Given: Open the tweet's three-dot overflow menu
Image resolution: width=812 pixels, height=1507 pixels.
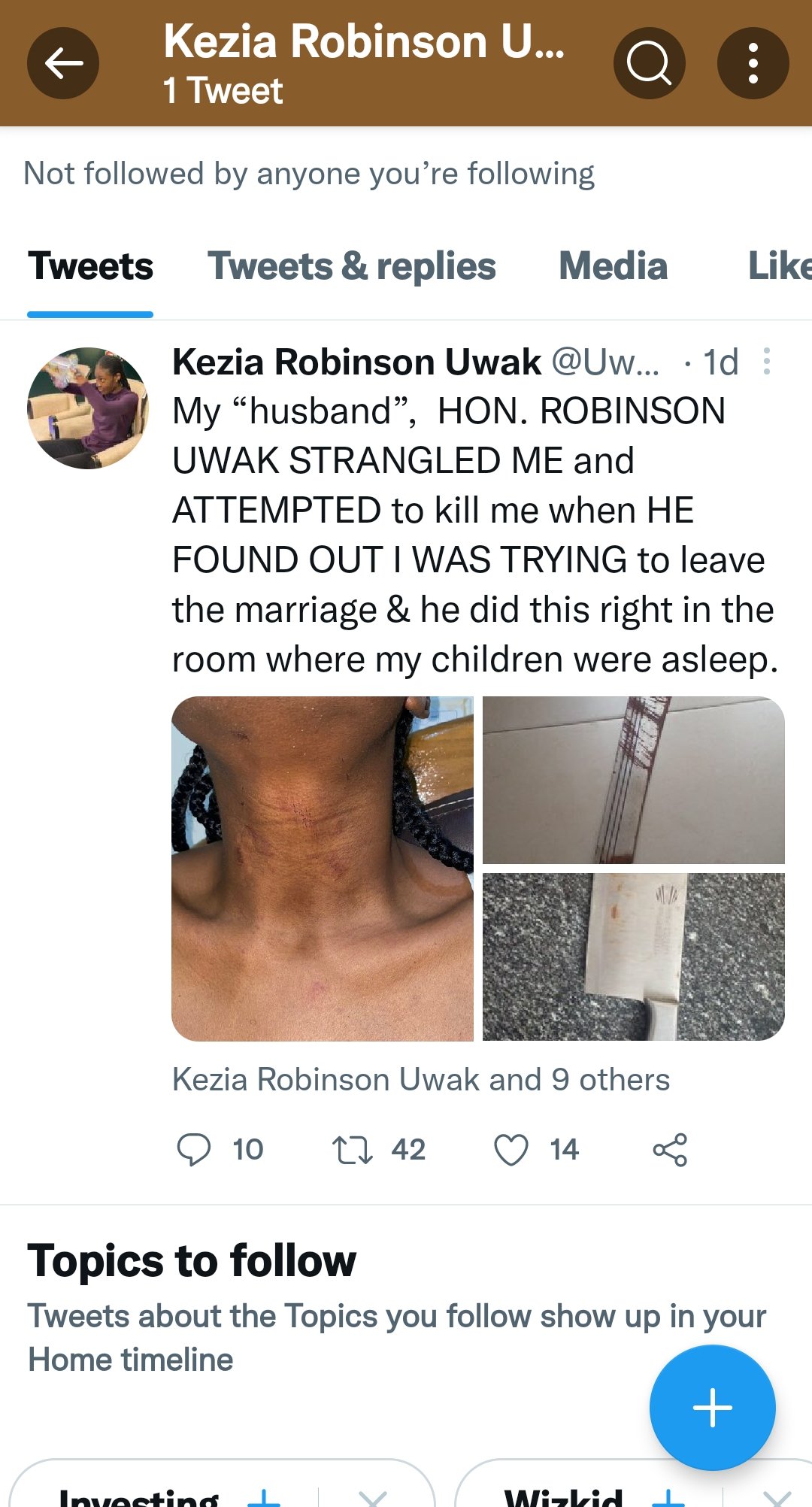Looking at the screenshot, I should click(766, 362).
